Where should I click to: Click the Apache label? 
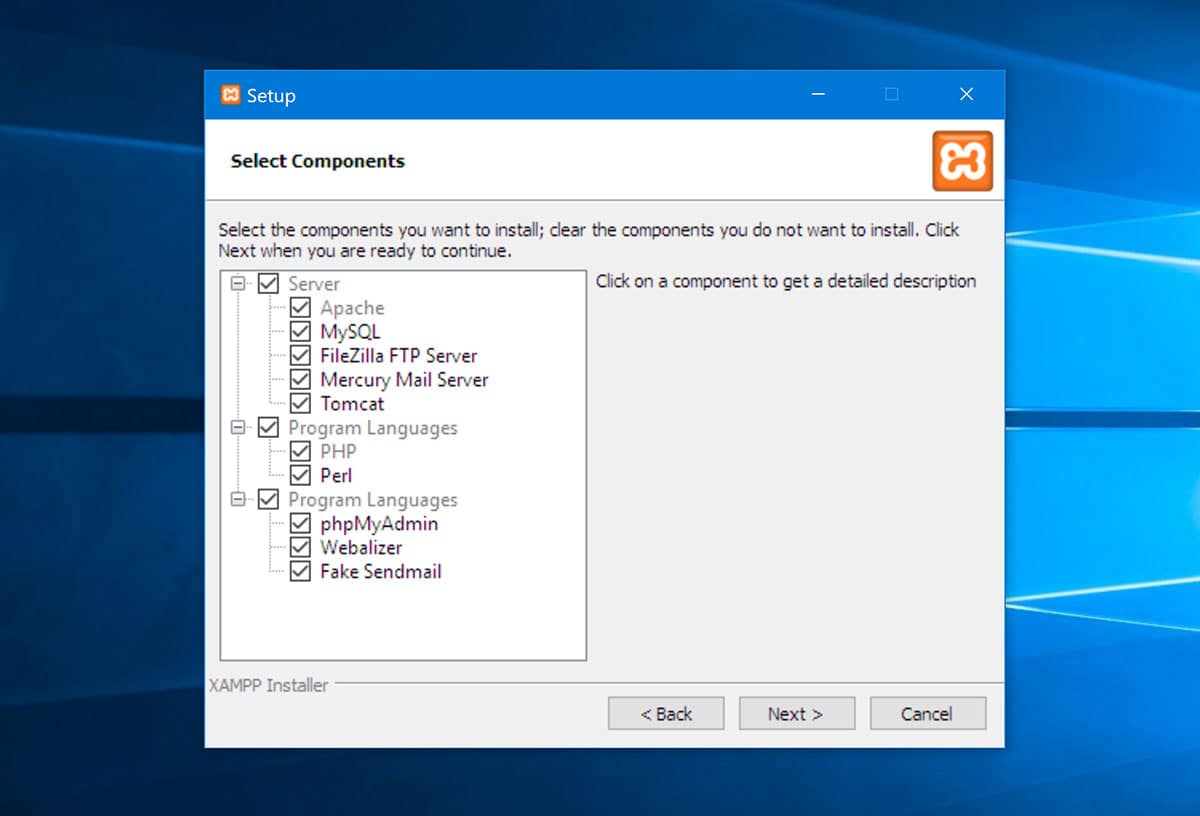352,308
